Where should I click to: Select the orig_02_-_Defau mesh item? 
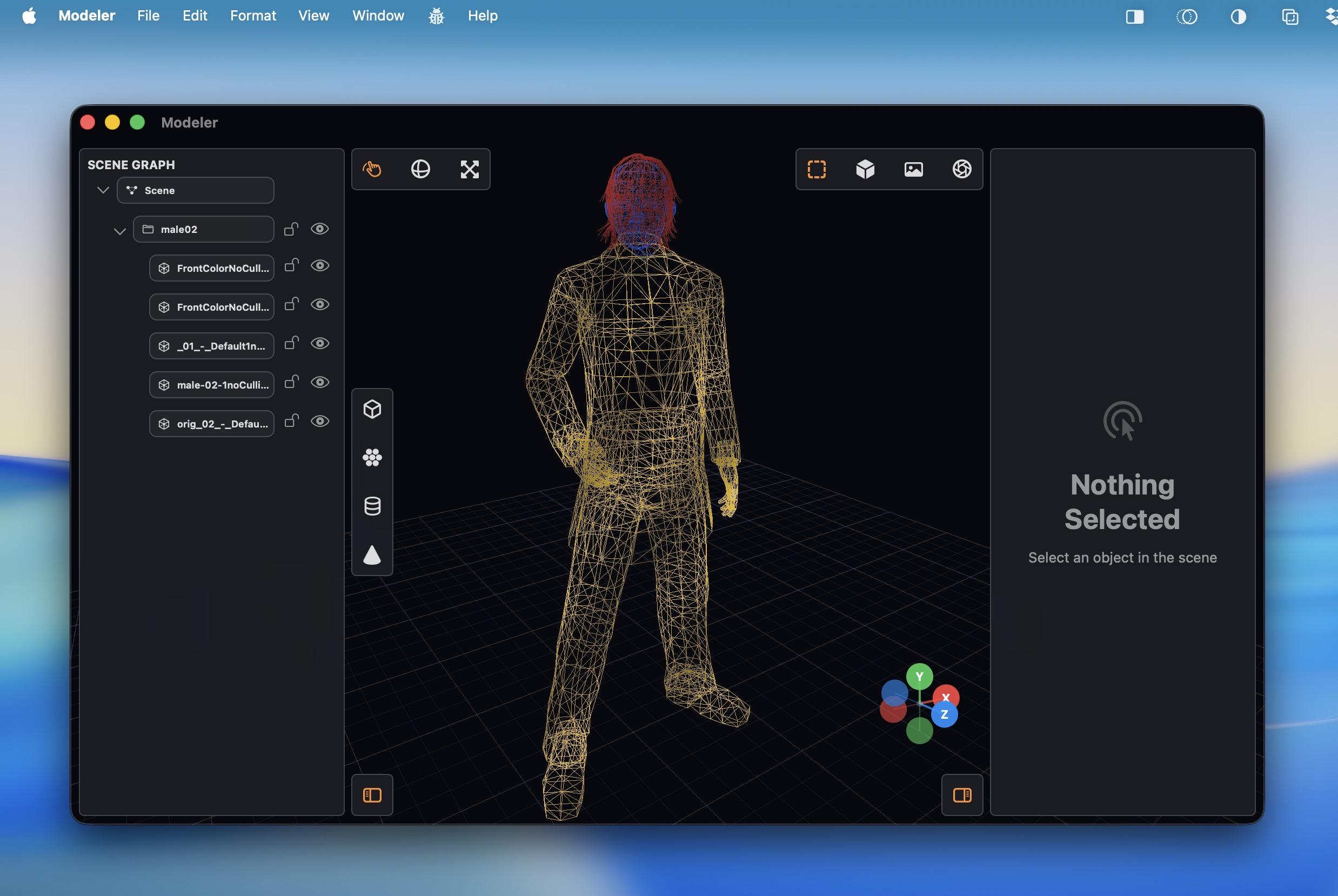tap(212, 424)
